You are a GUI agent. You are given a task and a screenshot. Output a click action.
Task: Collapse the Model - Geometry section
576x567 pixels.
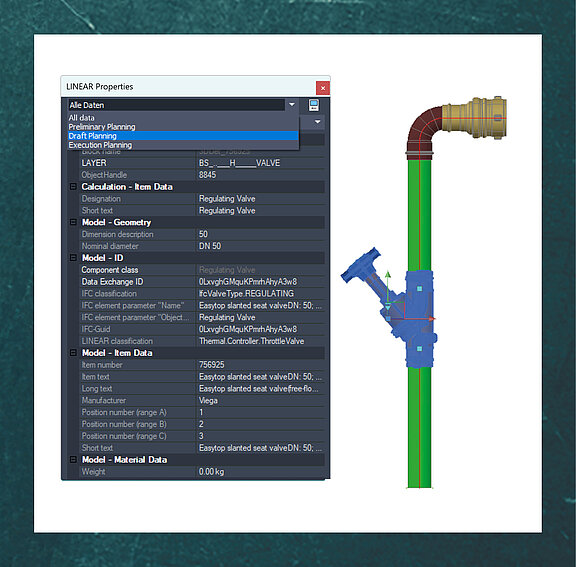[73, 222]
